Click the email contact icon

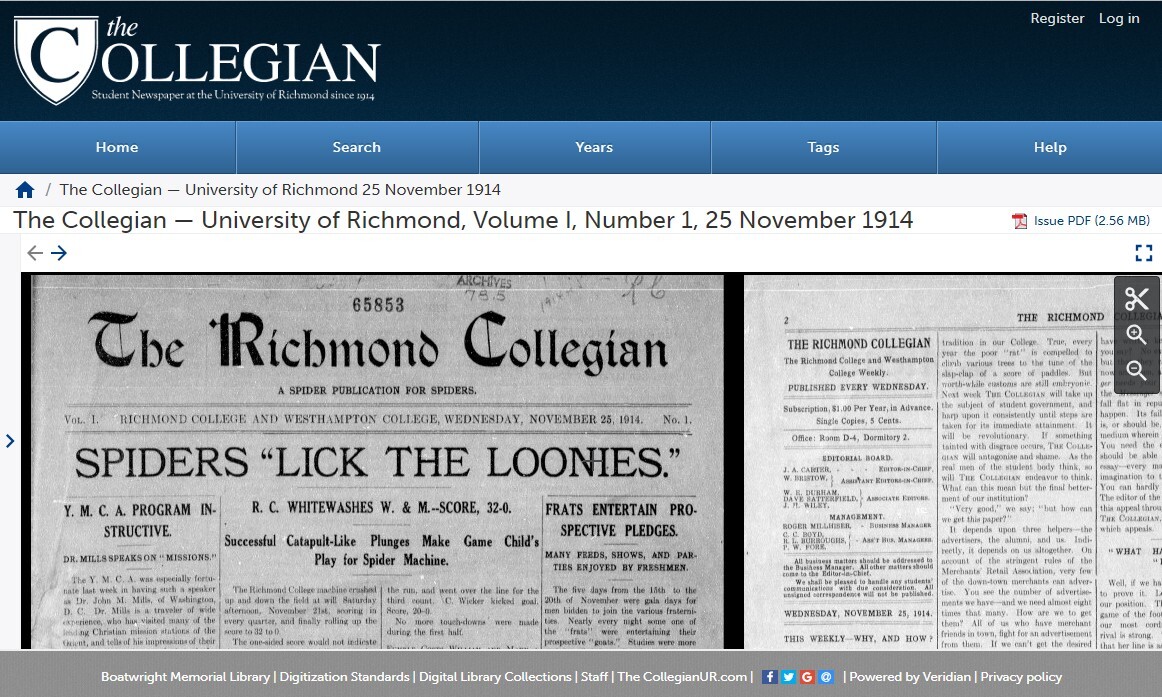click(x=826, y=676)
